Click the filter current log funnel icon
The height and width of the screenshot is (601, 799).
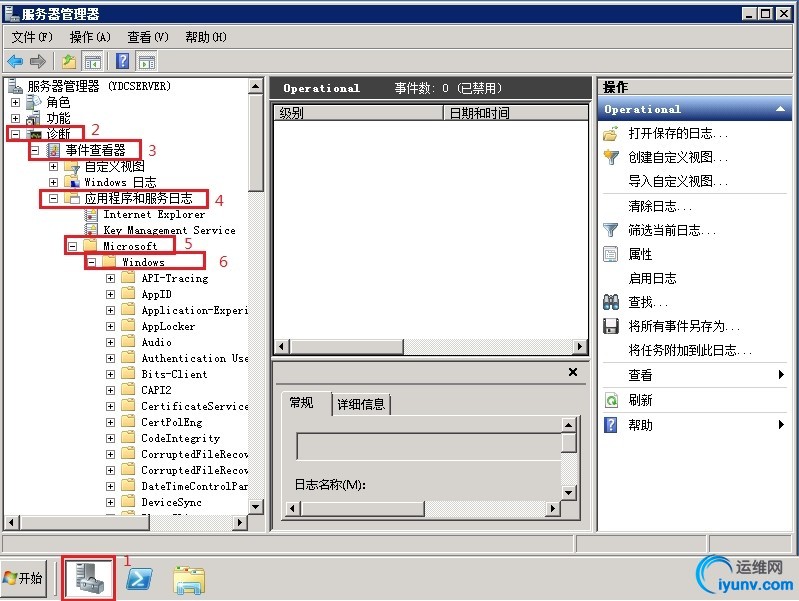click(610, 230)
